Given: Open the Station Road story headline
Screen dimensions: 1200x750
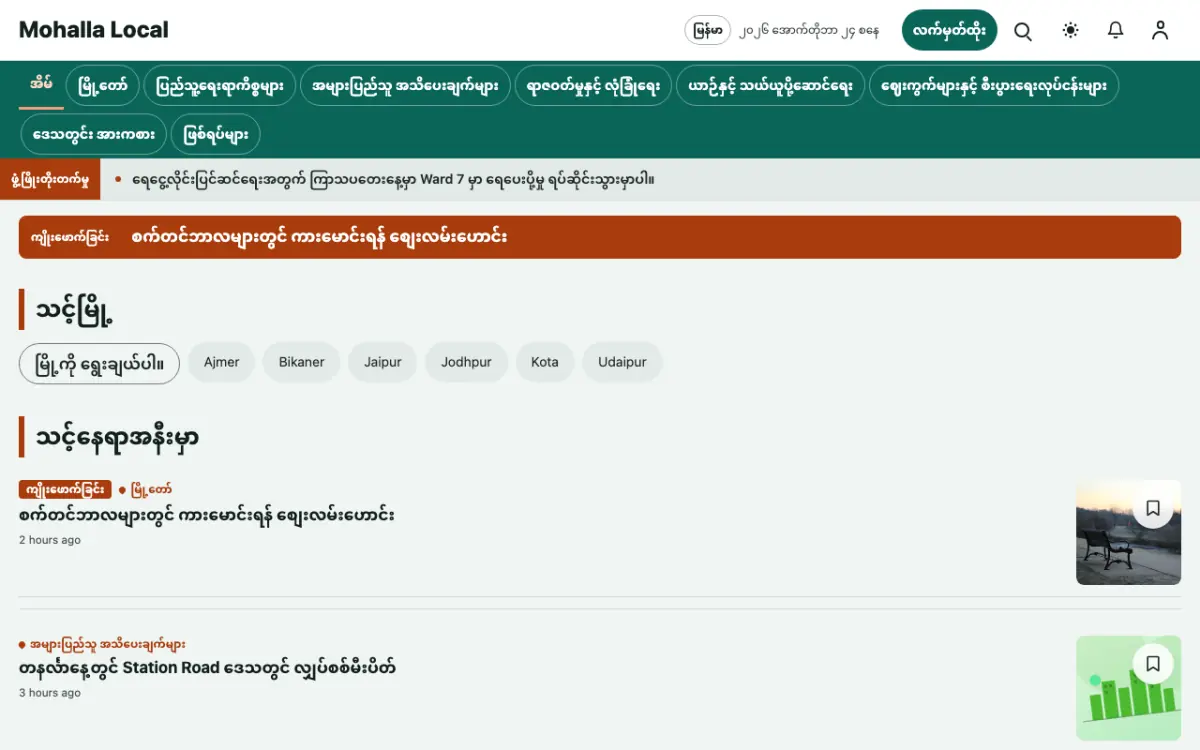Looking at the screenshot, I should (207, 667).
